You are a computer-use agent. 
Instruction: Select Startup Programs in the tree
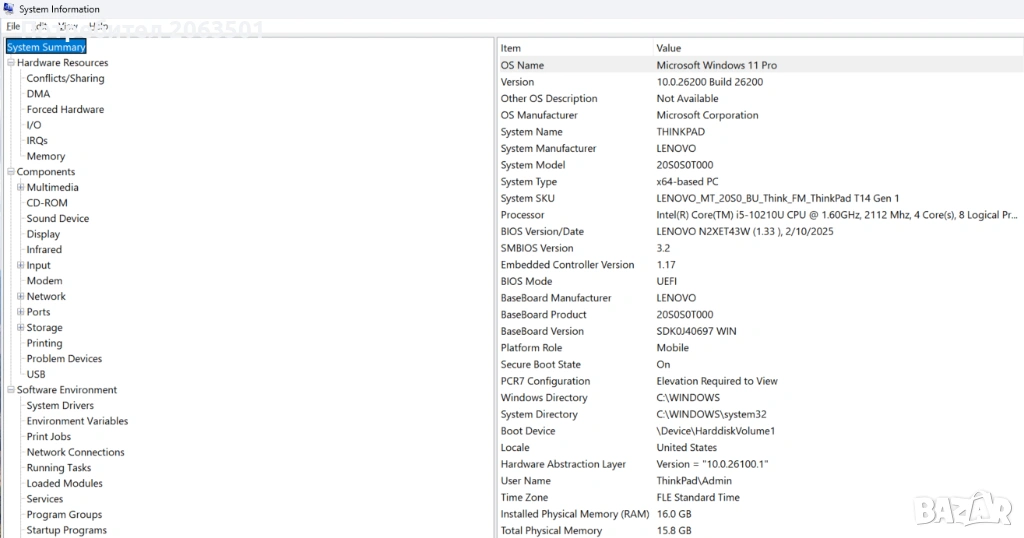tap(66, 530)
